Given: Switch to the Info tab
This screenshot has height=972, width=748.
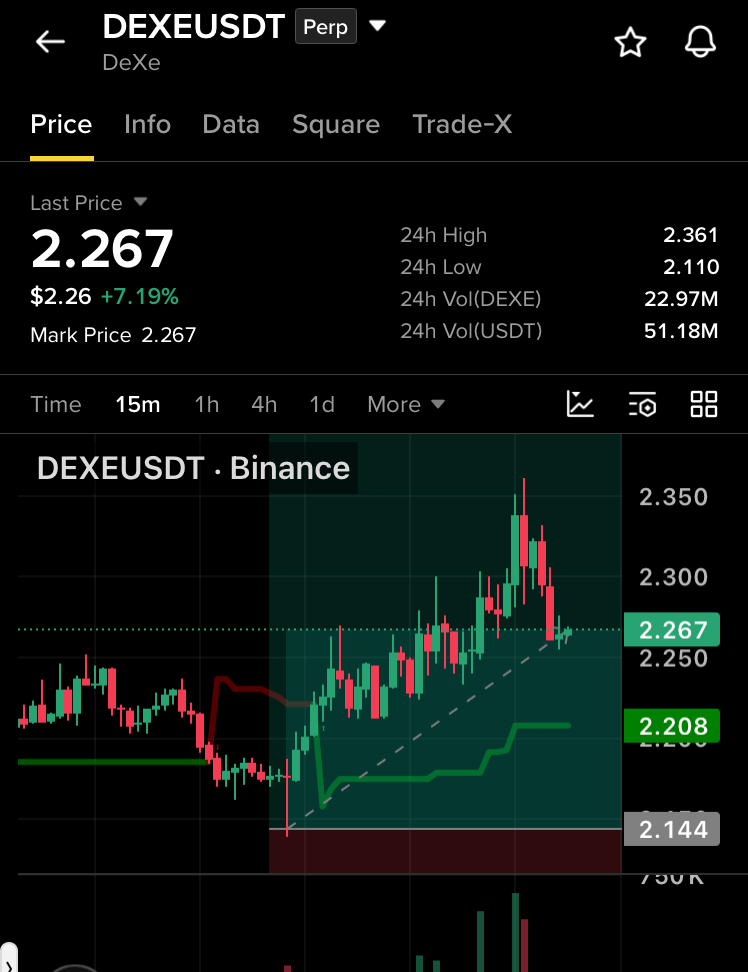Looking at the screenshot, I should 147,125.
